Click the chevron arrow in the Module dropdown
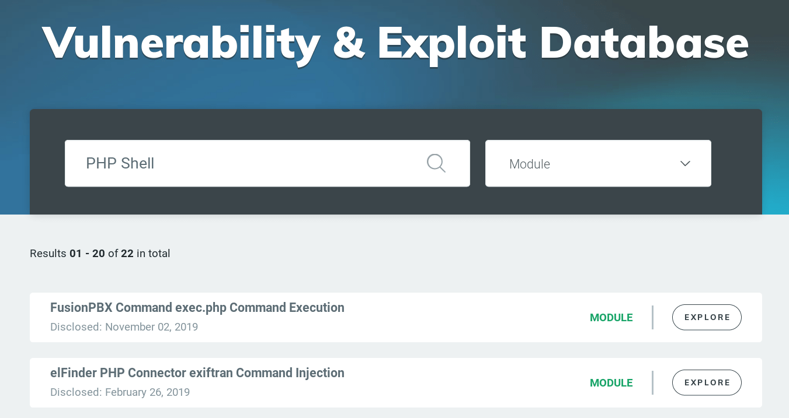 685,163
